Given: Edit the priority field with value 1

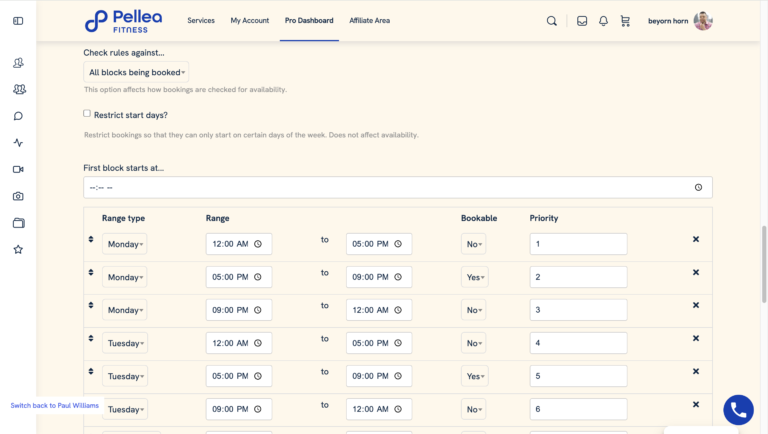Looking at the screenshot, I should tap(578, 244).
